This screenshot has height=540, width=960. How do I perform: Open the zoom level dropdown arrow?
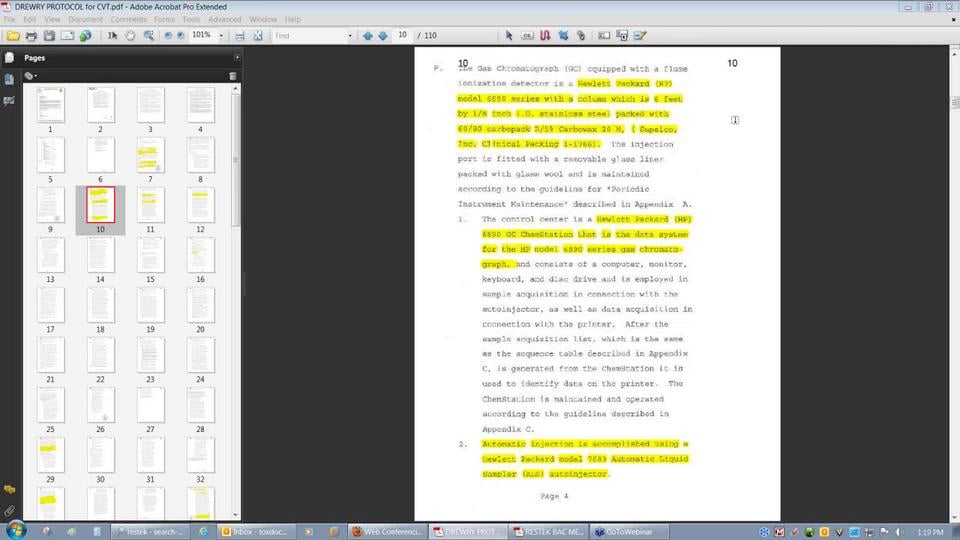pyautogui.click(x=221, y=36)
